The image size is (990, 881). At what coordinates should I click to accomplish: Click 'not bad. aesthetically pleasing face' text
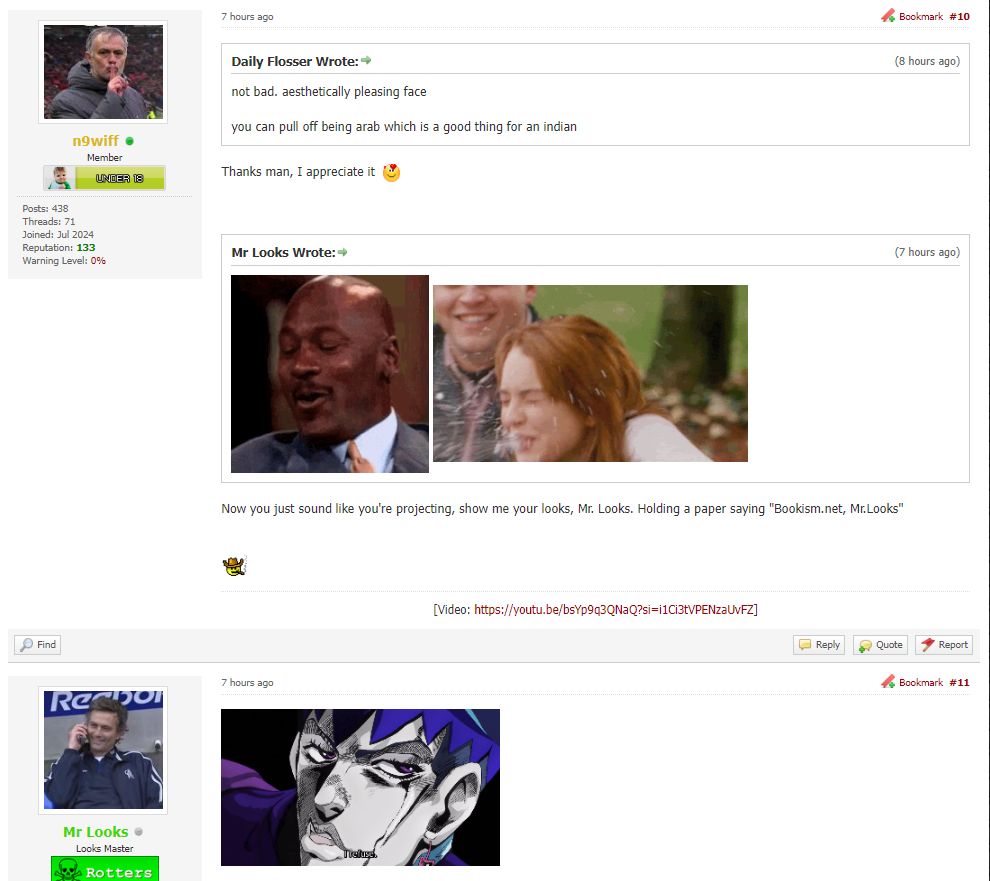(329, 92)
